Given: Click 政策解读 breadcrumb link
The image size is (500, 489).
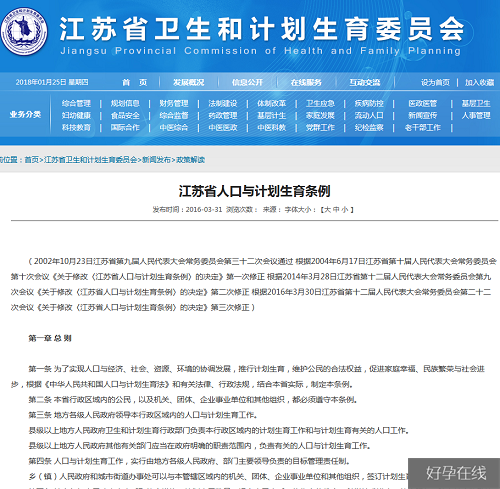Looking at the screenshot, I should [190, 160].
